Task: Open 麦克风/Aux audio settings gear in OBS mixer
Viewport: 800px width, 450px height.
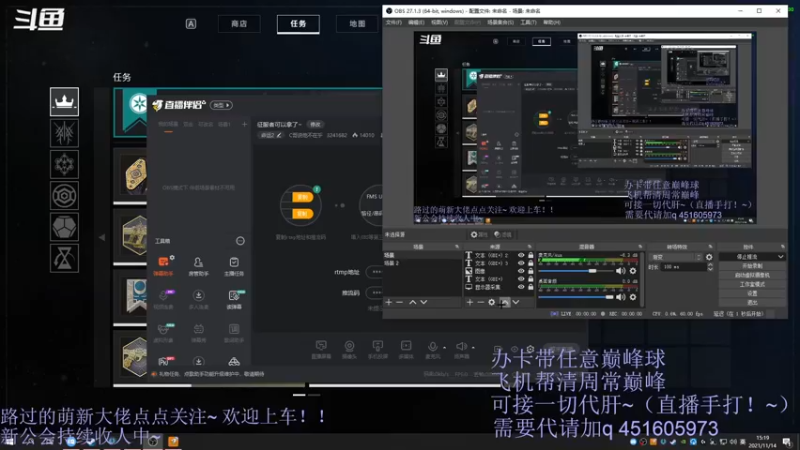Action: (x=633, y=271)
